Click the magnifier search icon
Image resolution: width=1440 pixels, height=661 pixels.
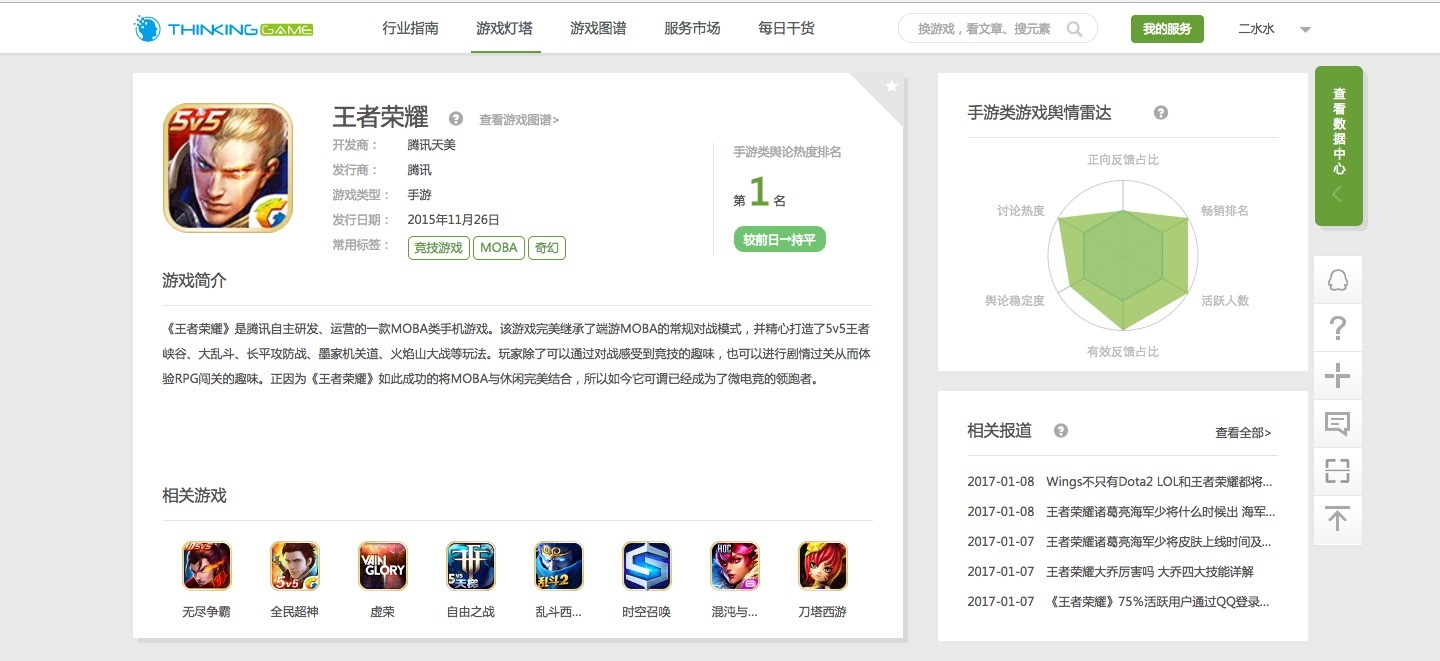click(x=1075, y=29)
